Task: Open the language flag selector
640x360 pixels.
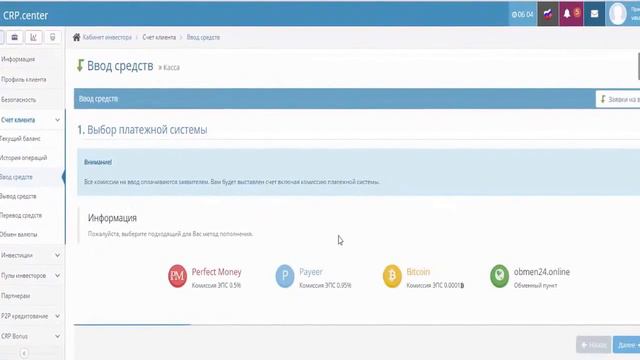Action: (x=548, y=14)
